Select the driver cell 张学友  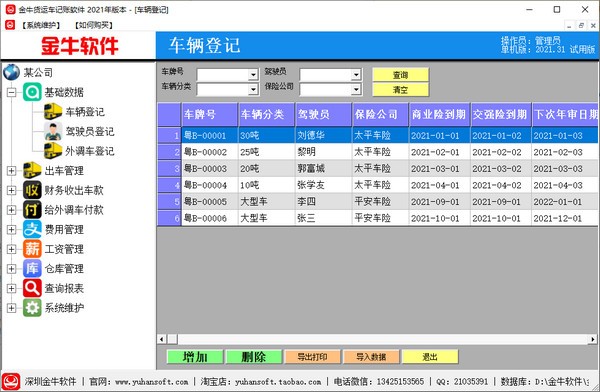point(323,185)
